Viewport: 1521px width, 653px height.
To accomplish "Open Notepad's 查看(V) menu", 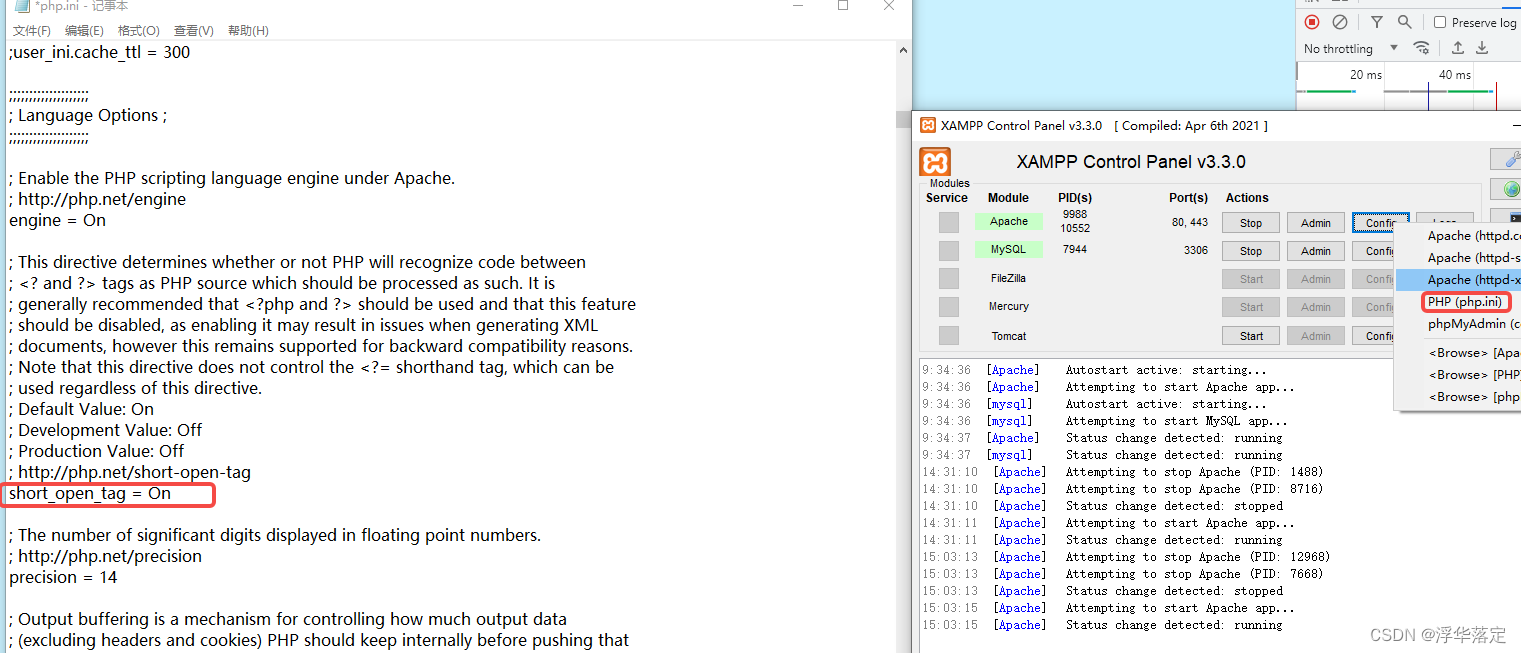I will pos(193,31).
